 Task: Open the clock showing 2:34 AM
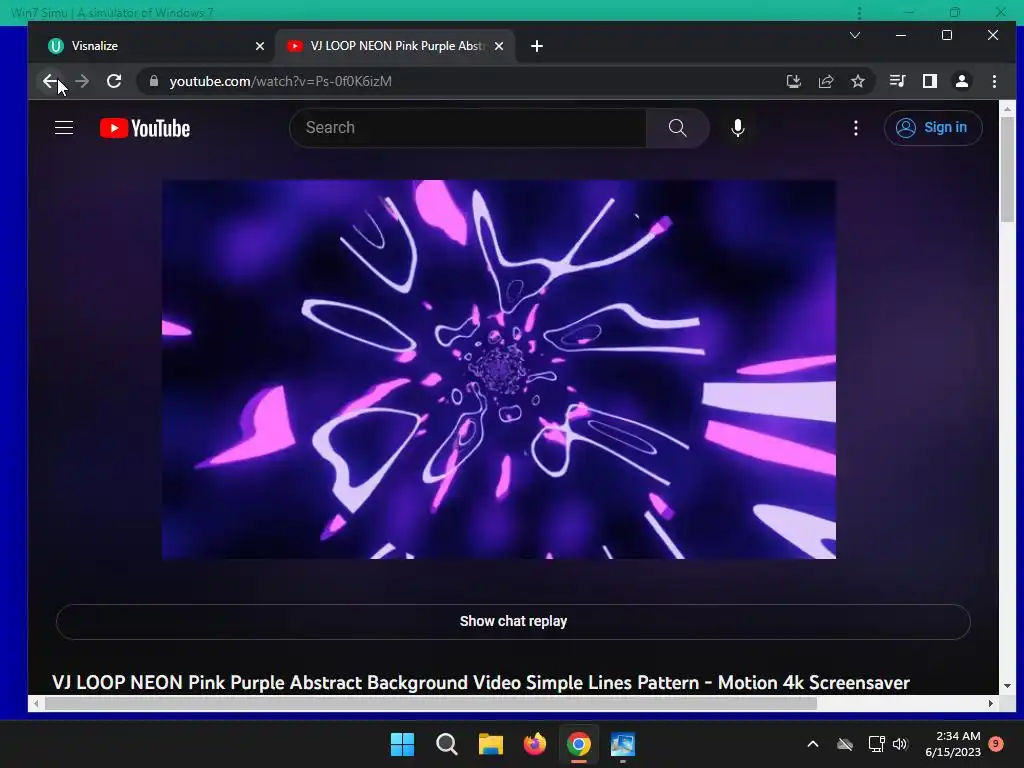pos(953,744)
